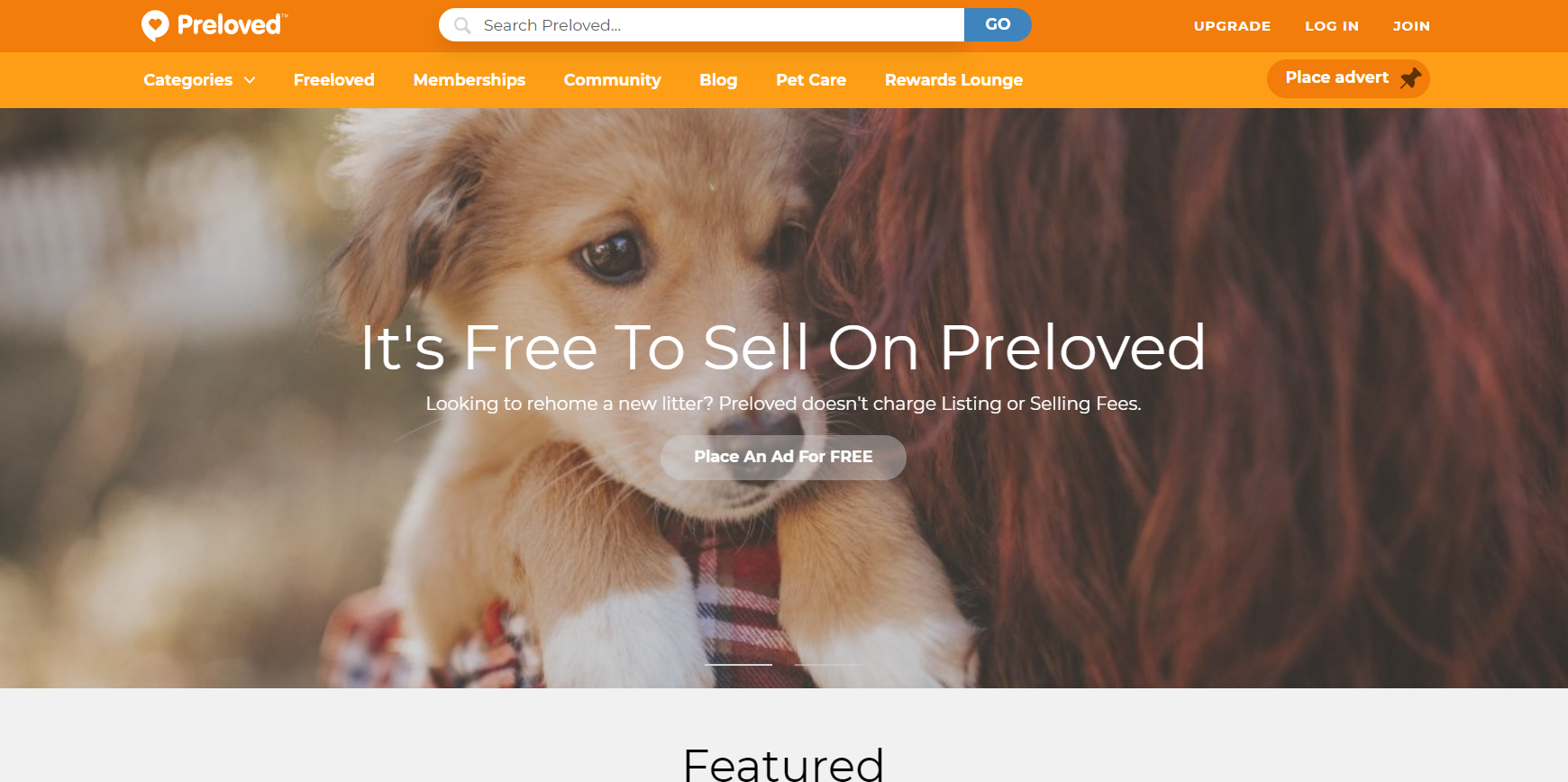Click the blue GO search button
This screenshot has width=1568, height=782.
click(998, 24)
